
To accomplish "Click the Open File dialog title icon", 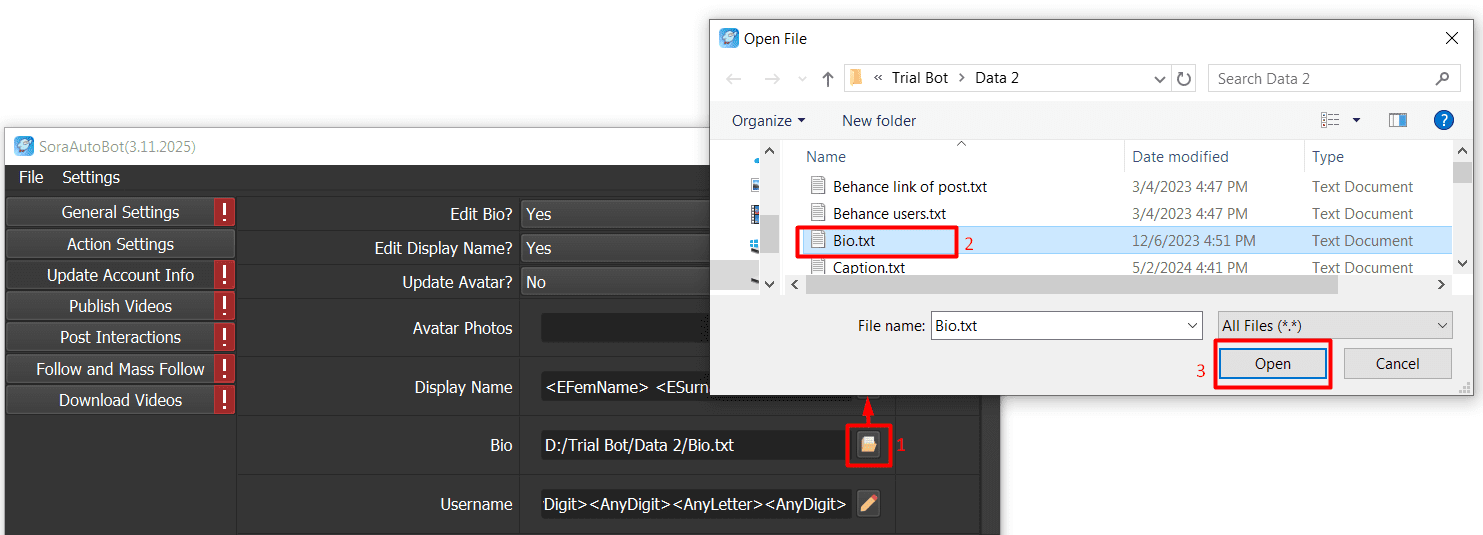I will [x=730, y=38].
